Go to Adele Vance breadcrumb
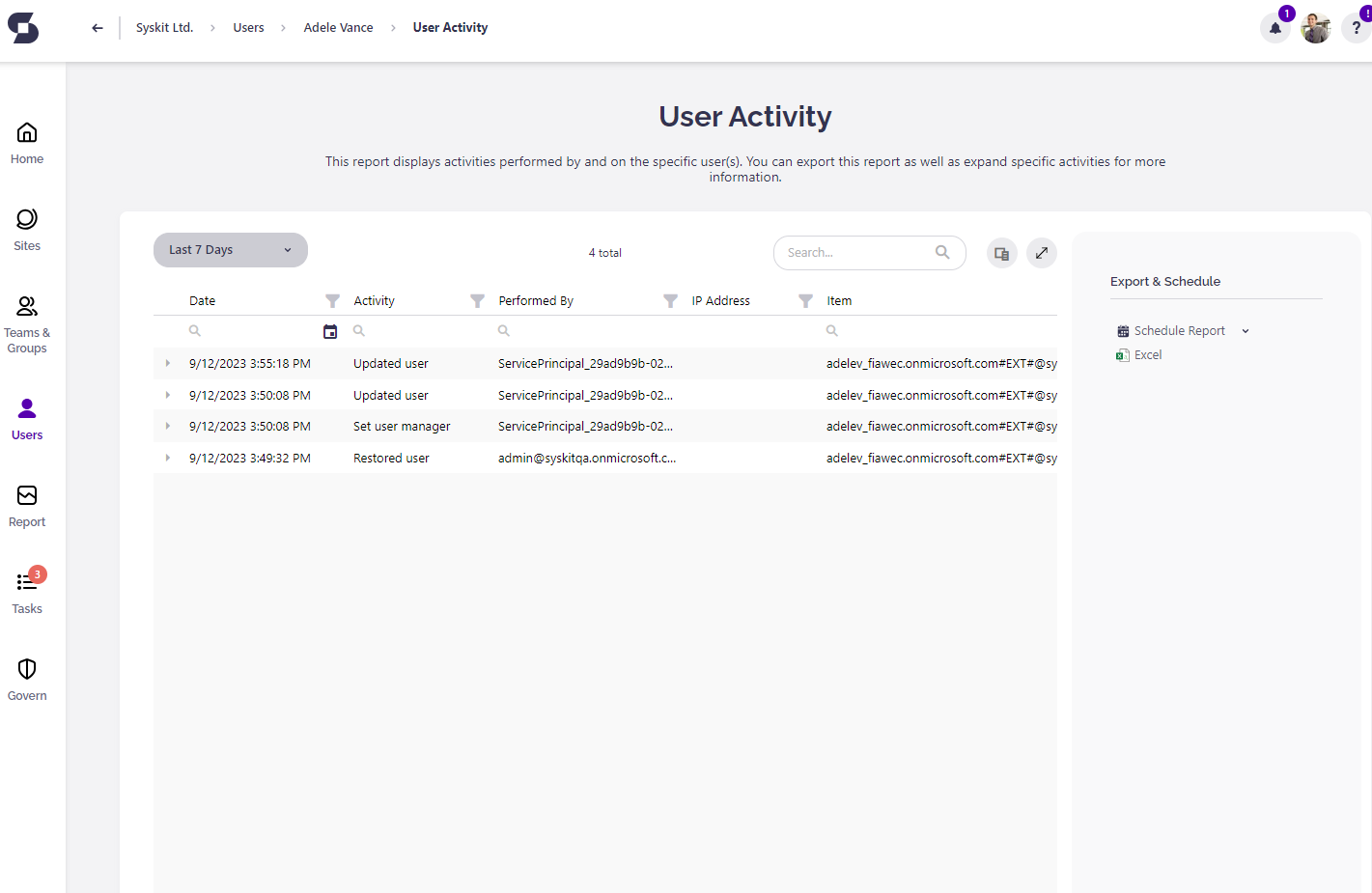Viewport: 1372px width, 893px height. pos(338,27)
